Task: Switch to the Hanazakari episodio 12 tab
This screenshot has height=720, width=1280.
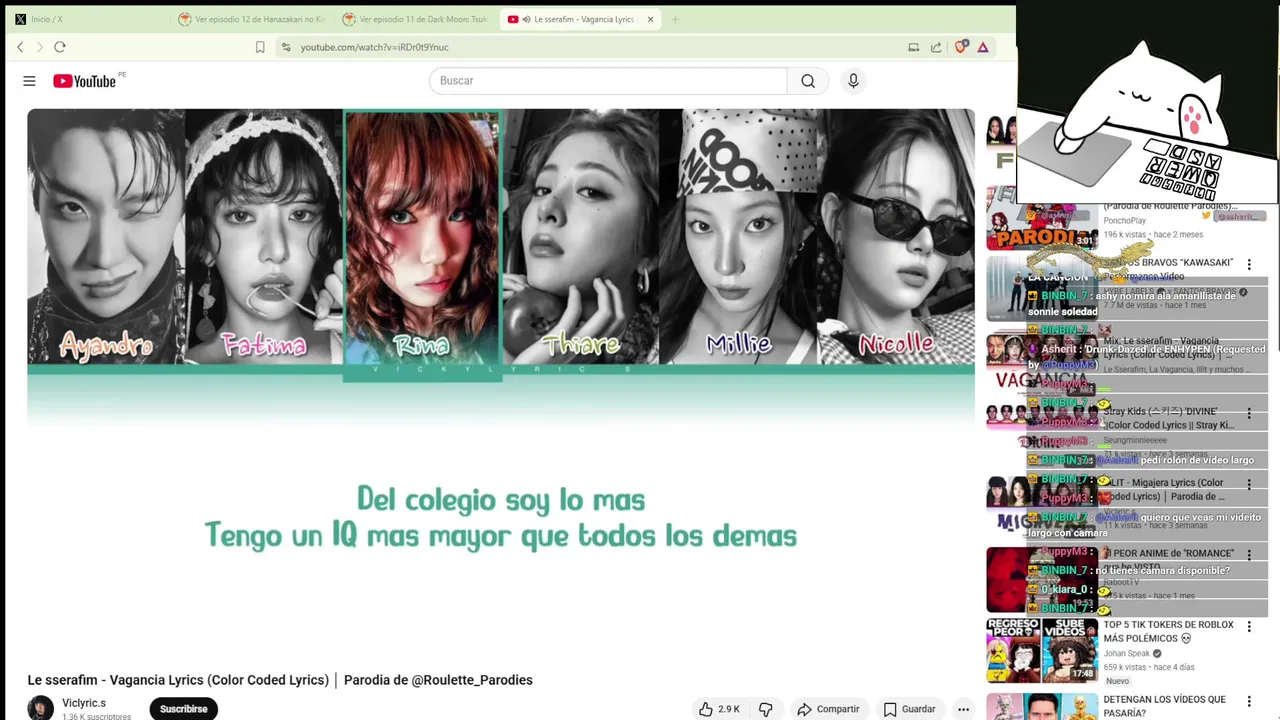Action: pos(250,19)
